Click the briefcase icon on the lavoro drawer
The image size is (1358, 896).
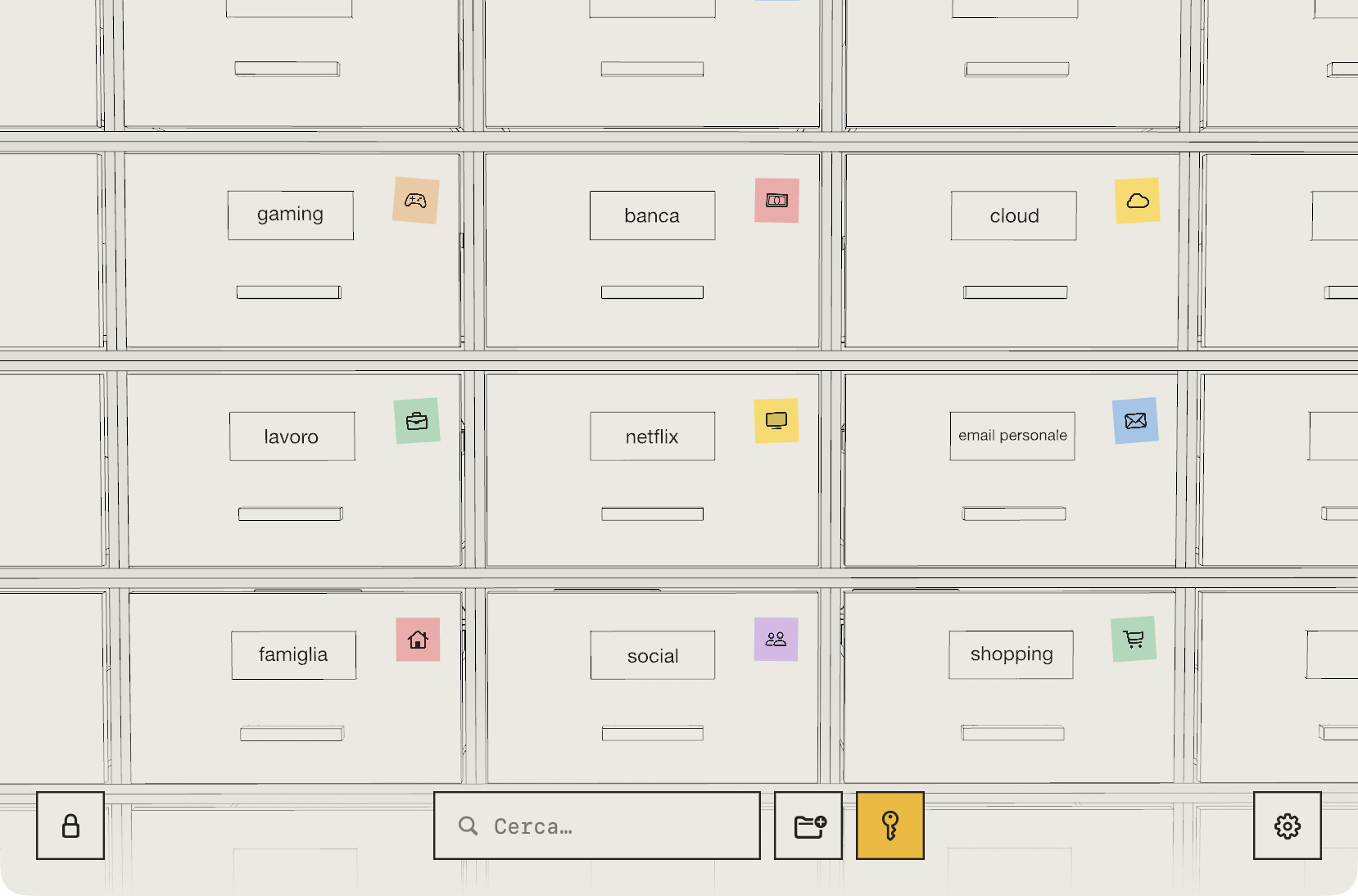pos(417,421)
